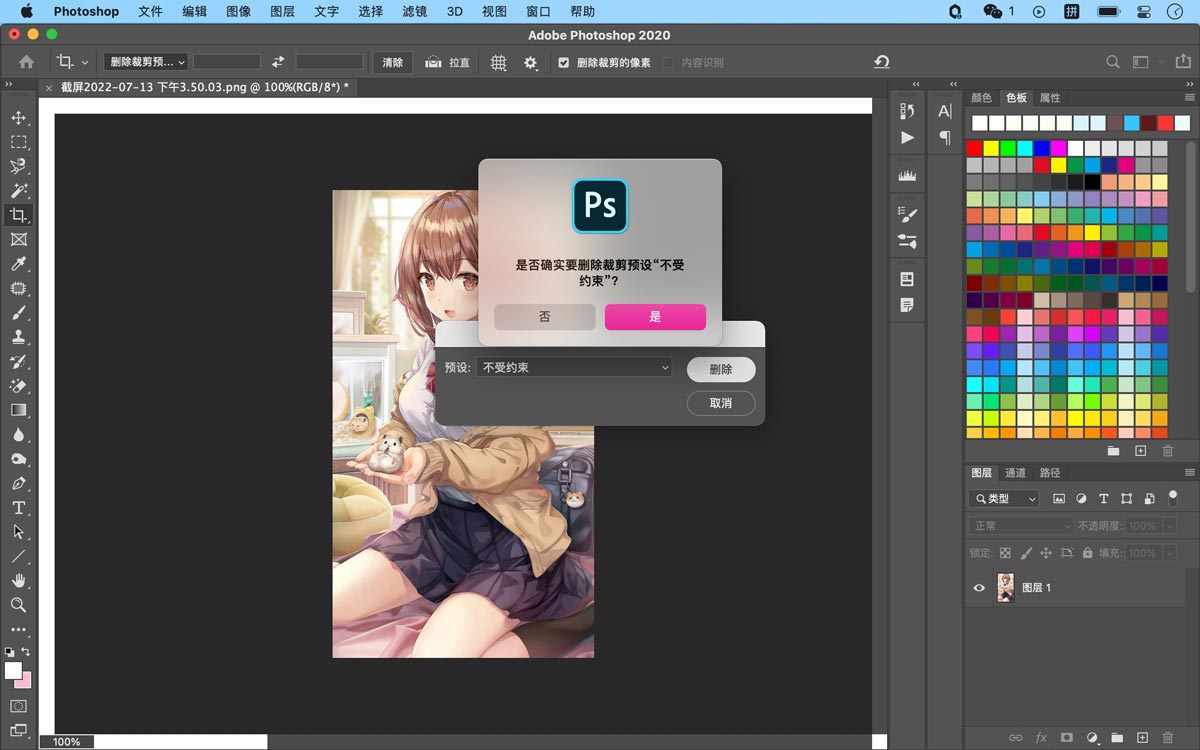Click the reset crop undo arrow icon
Viewport: 1200px width, 750px height.
[881, 62]
